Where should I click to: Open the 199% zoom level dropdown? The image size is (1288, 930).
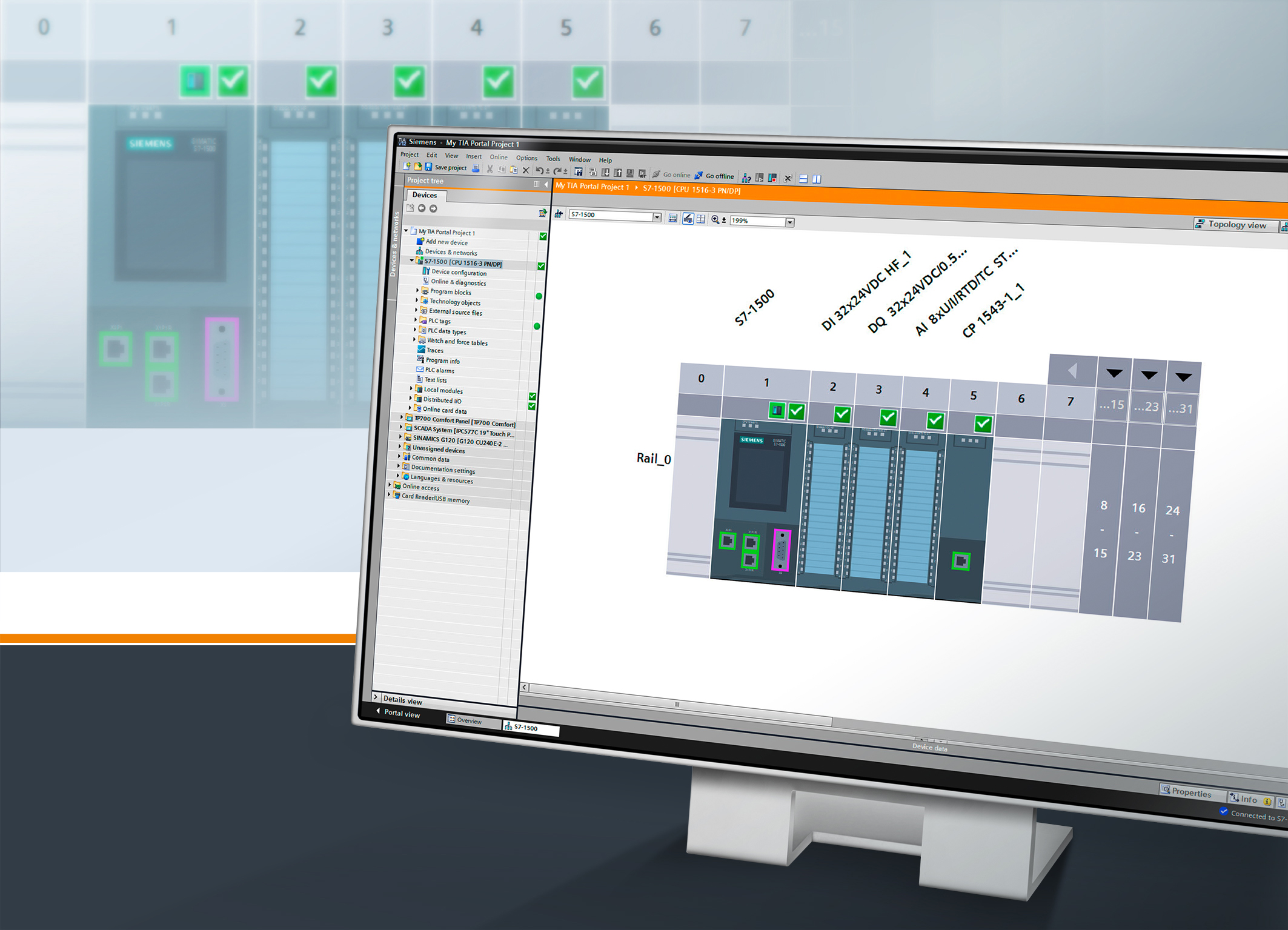click(x=789, y=222)
